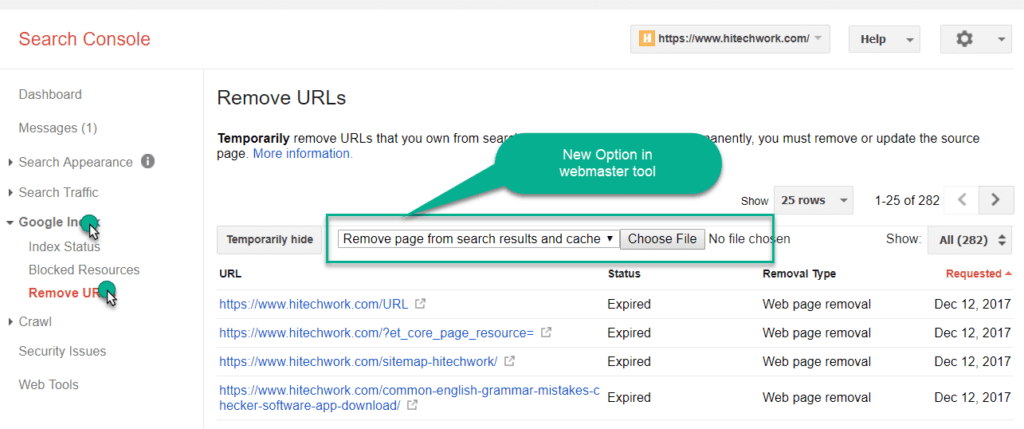Sort by the URL column header

point(230,274)
